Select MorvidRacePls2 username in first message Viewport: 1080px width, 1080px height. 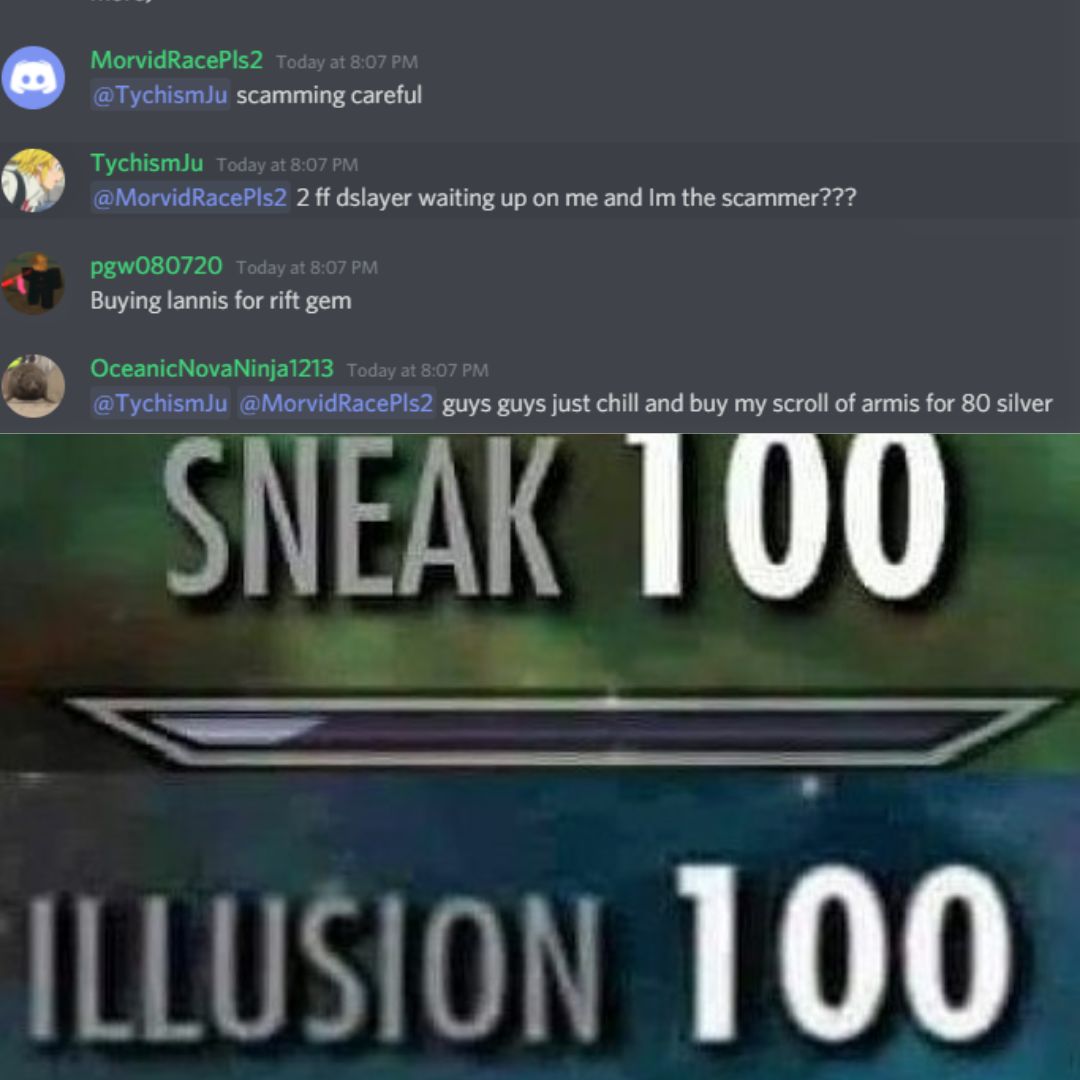tap(176, 60)
